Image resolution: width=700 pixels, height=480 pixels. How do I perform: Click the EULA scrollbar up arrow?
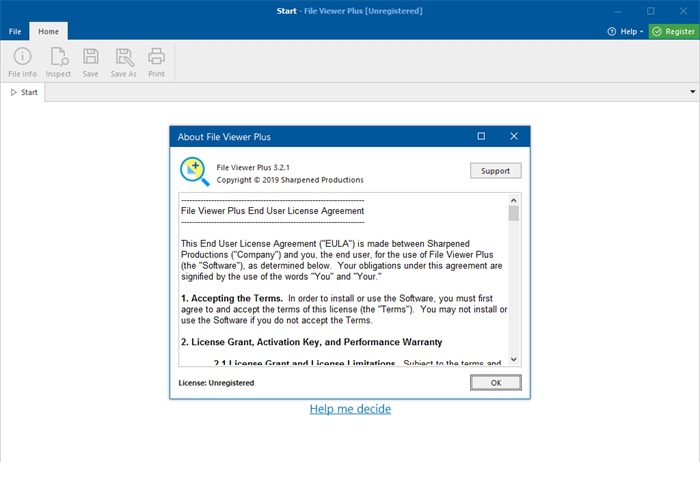click(513, 200)
